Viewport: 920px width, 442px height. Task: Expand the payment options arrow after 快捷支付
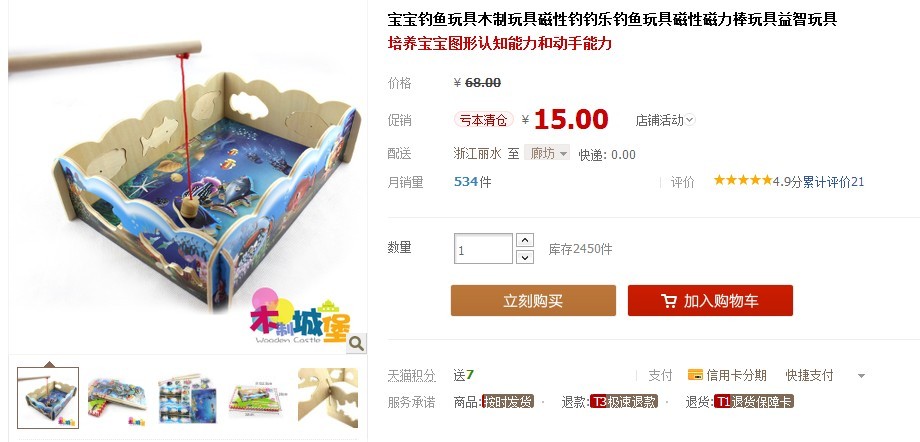(861, 376)
